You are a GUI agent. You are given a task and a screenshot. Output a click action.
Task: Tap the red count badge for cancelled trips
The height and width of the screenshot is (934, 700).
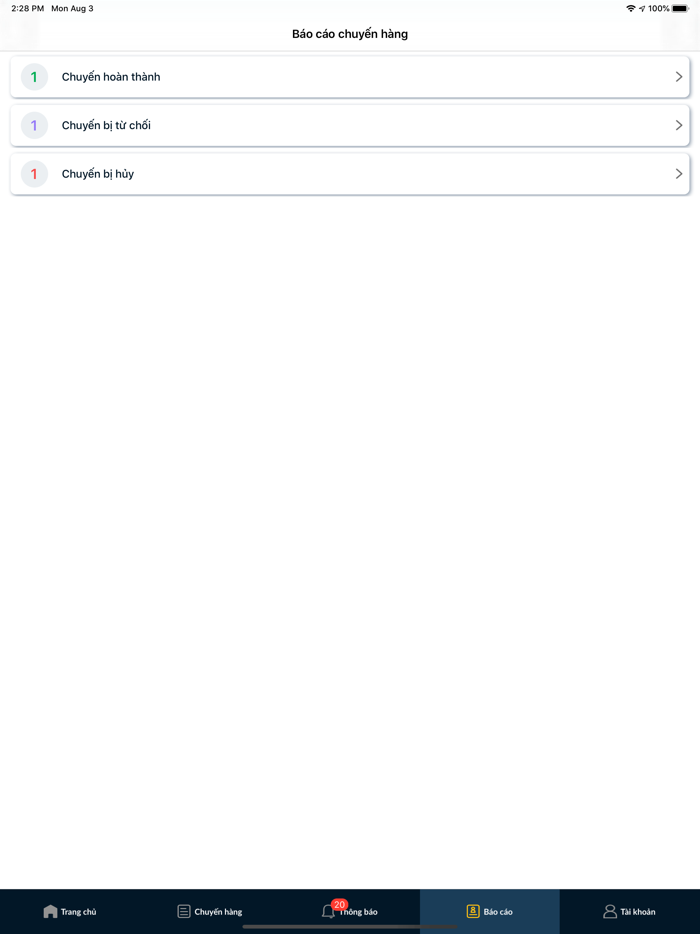click(x=34, y=174)
